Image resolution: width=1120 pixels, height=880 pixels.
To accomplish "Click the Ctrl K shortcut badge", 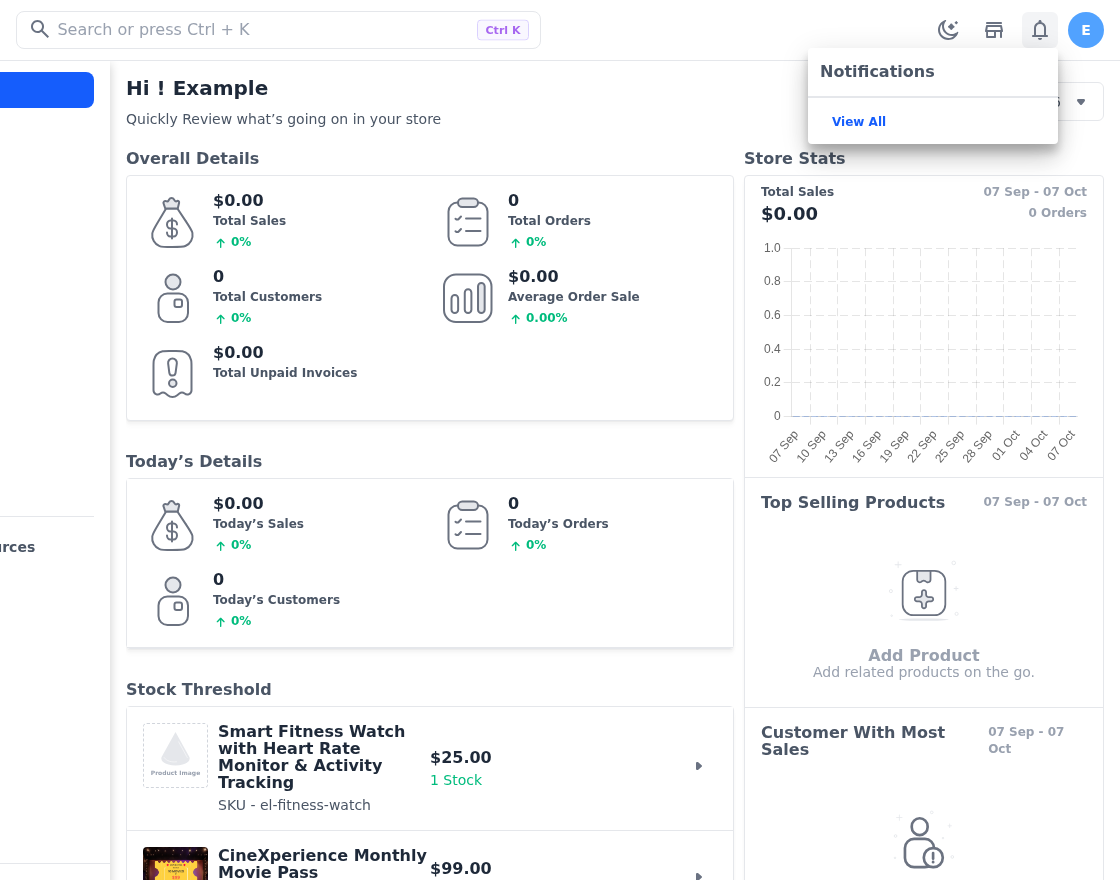I will tap(503, 30).
